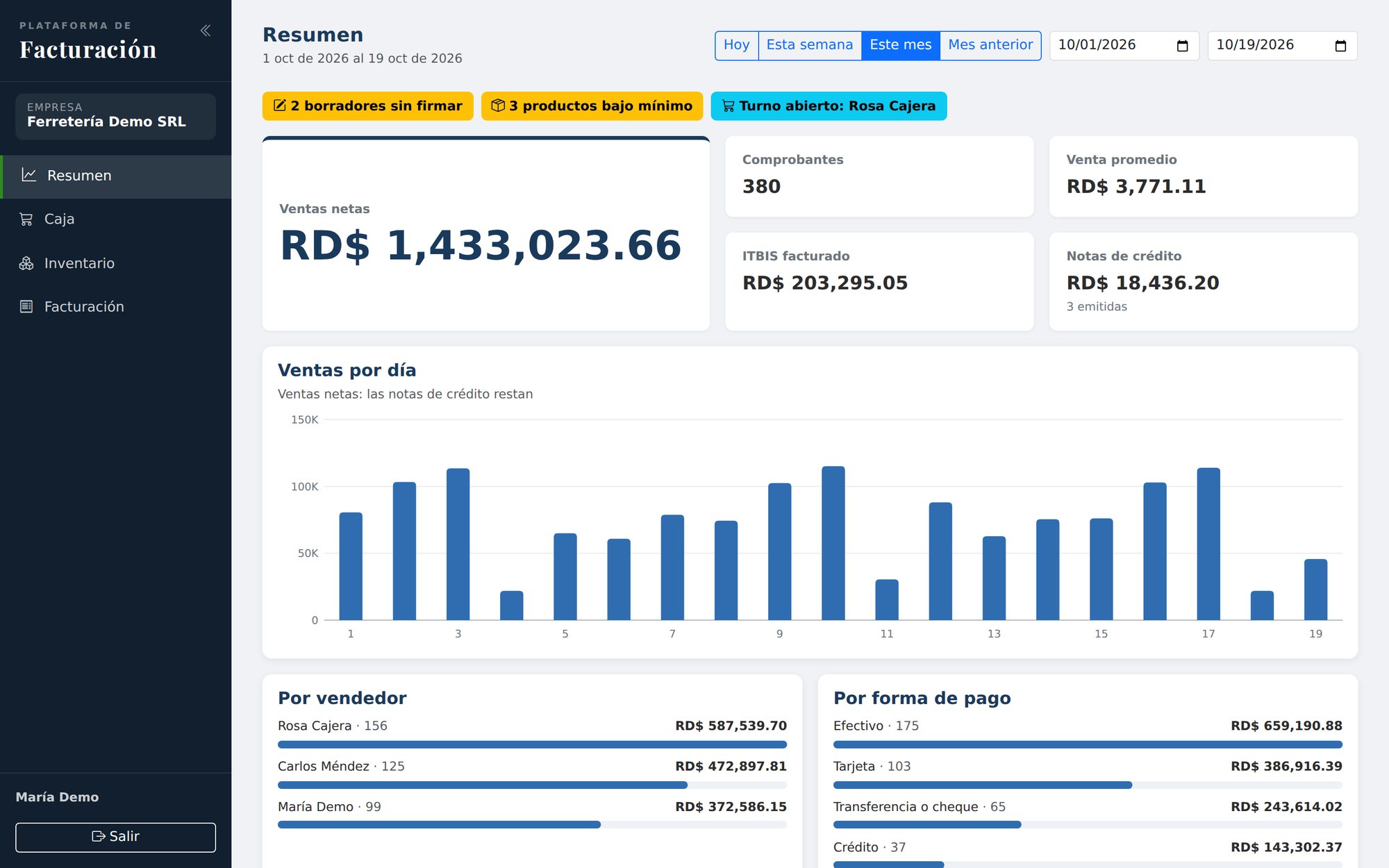The width and height of the screenshot is (1389, 868).
Task: Click the cart icon on Turno abierto badge
Action: 729,106
